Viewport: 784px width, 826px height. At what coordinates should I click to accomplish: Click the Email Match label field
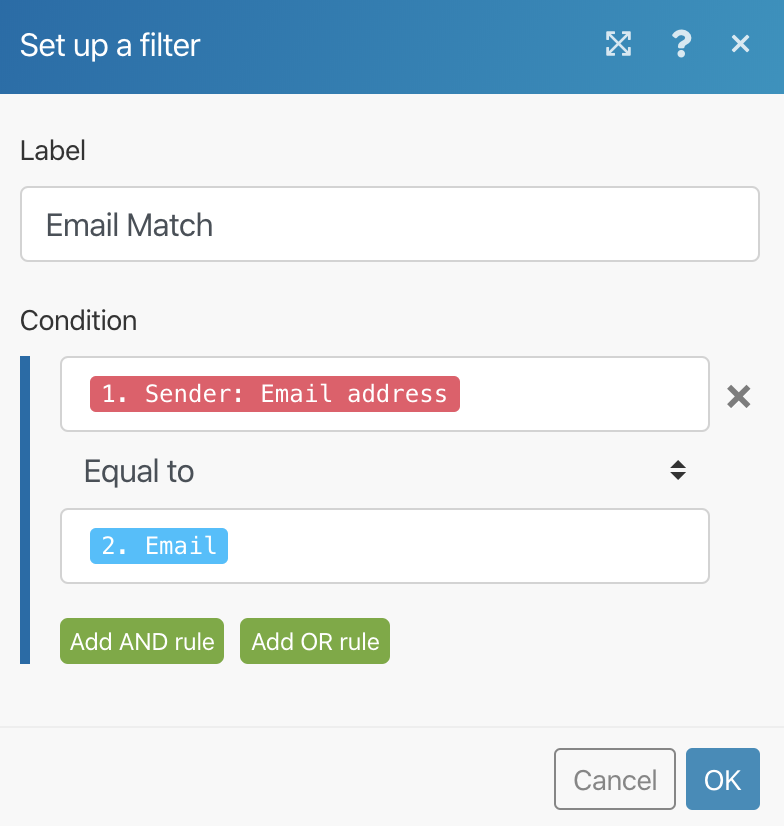coord(389,224)
